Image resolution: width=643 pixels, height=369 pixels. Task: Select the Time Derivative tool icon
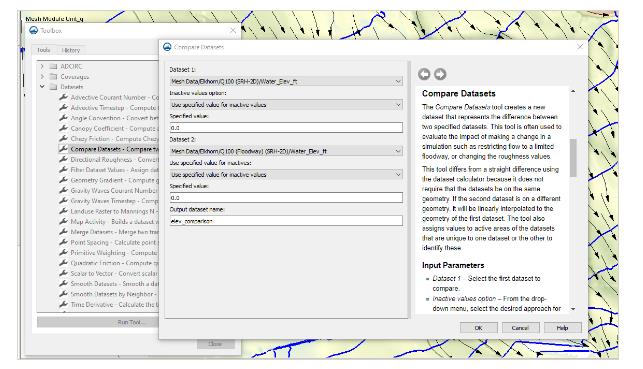(63, 304)
